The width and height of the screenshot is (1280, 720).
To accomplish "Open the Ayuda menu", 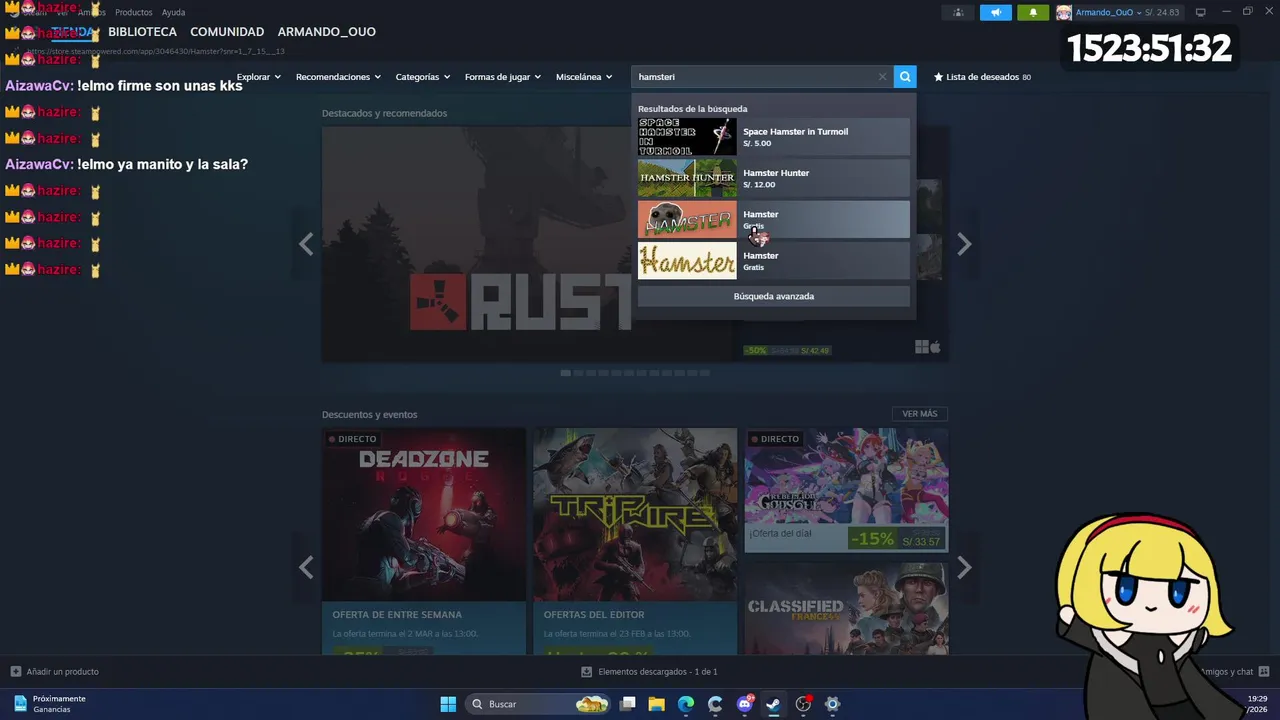I will (x=174, y=12).
